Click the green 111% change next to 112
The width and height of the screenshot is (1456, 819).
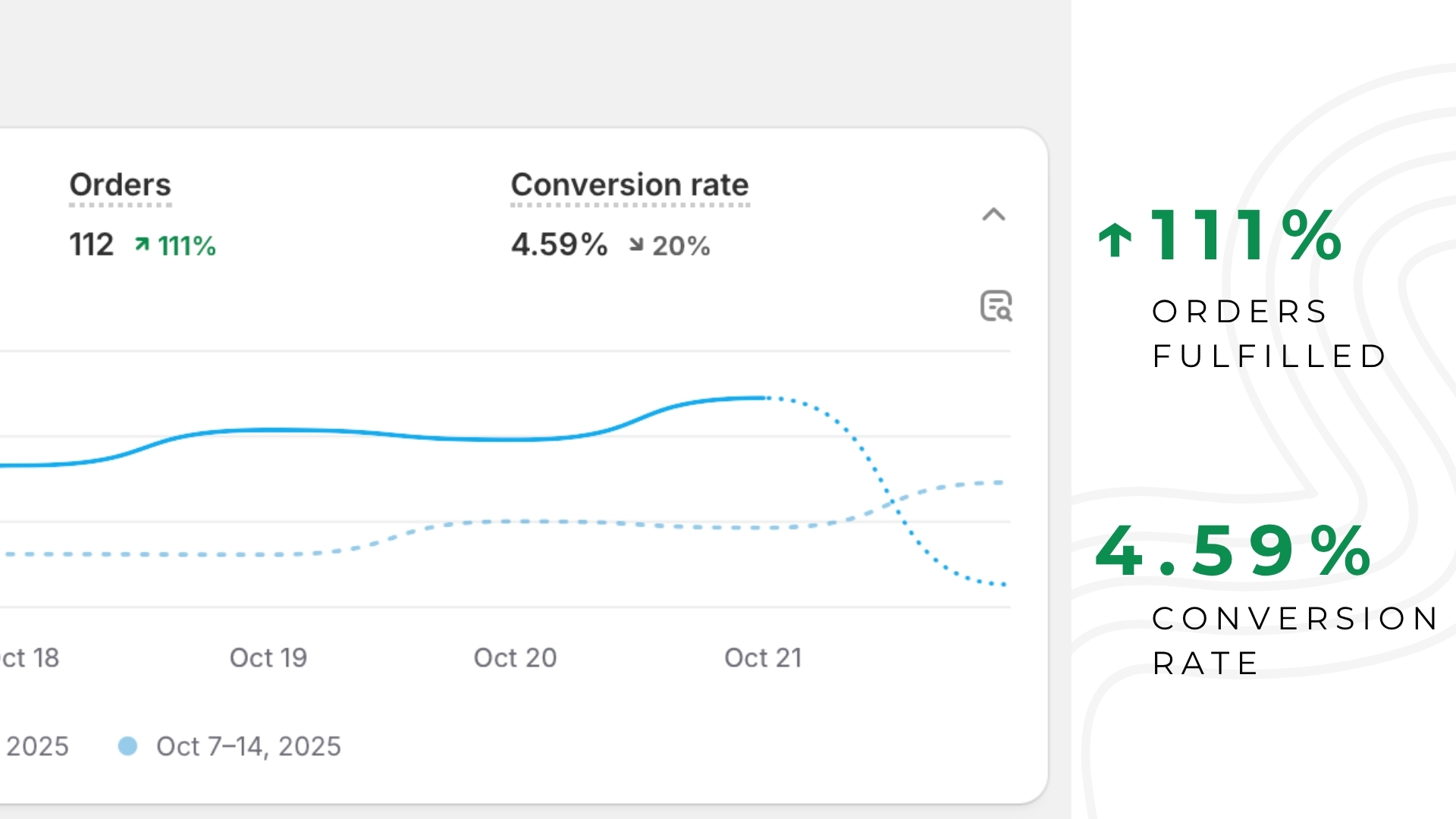tap(187, 246)
